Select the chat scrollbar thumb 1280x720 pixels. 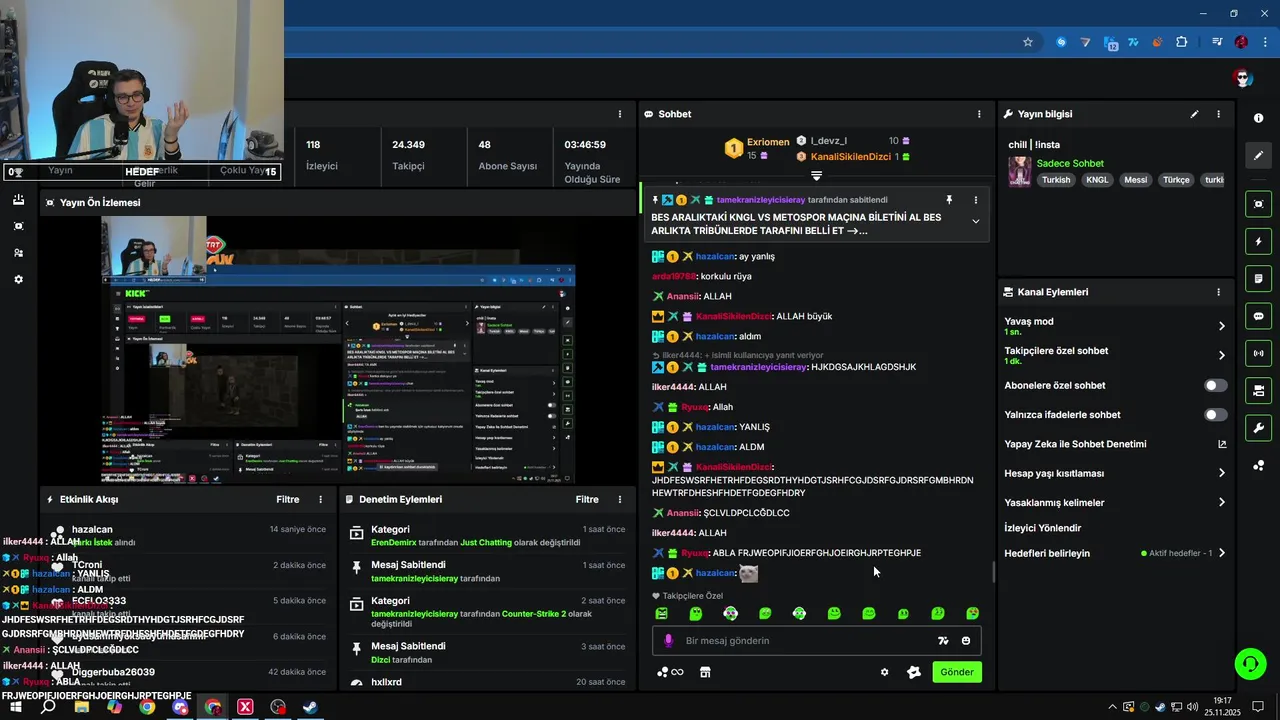click(x=993, y=572)
